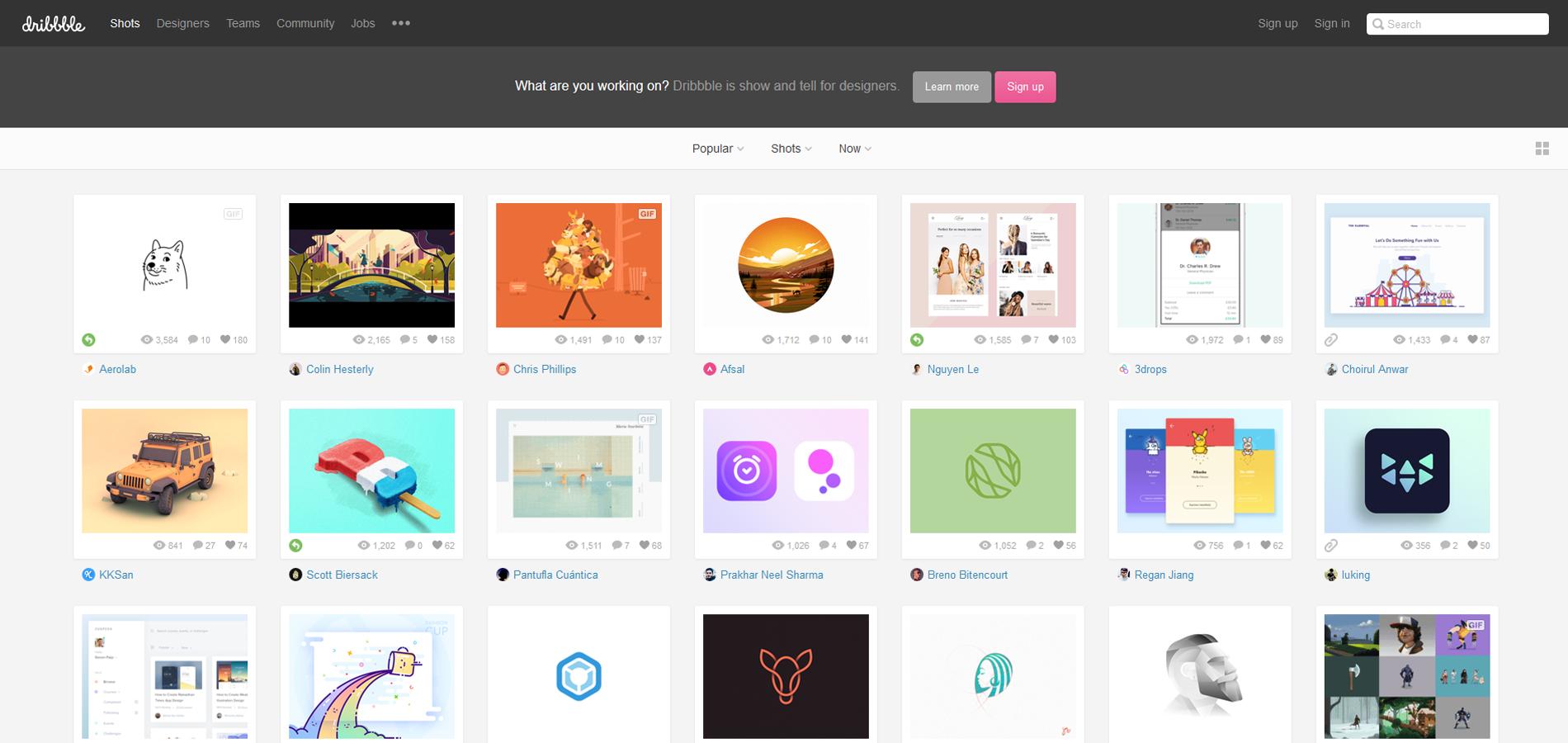This screenshot has width=1568, height=743.
Task: Like Aerolab's shot via the heart icon
Action: (x=225, y=339)
